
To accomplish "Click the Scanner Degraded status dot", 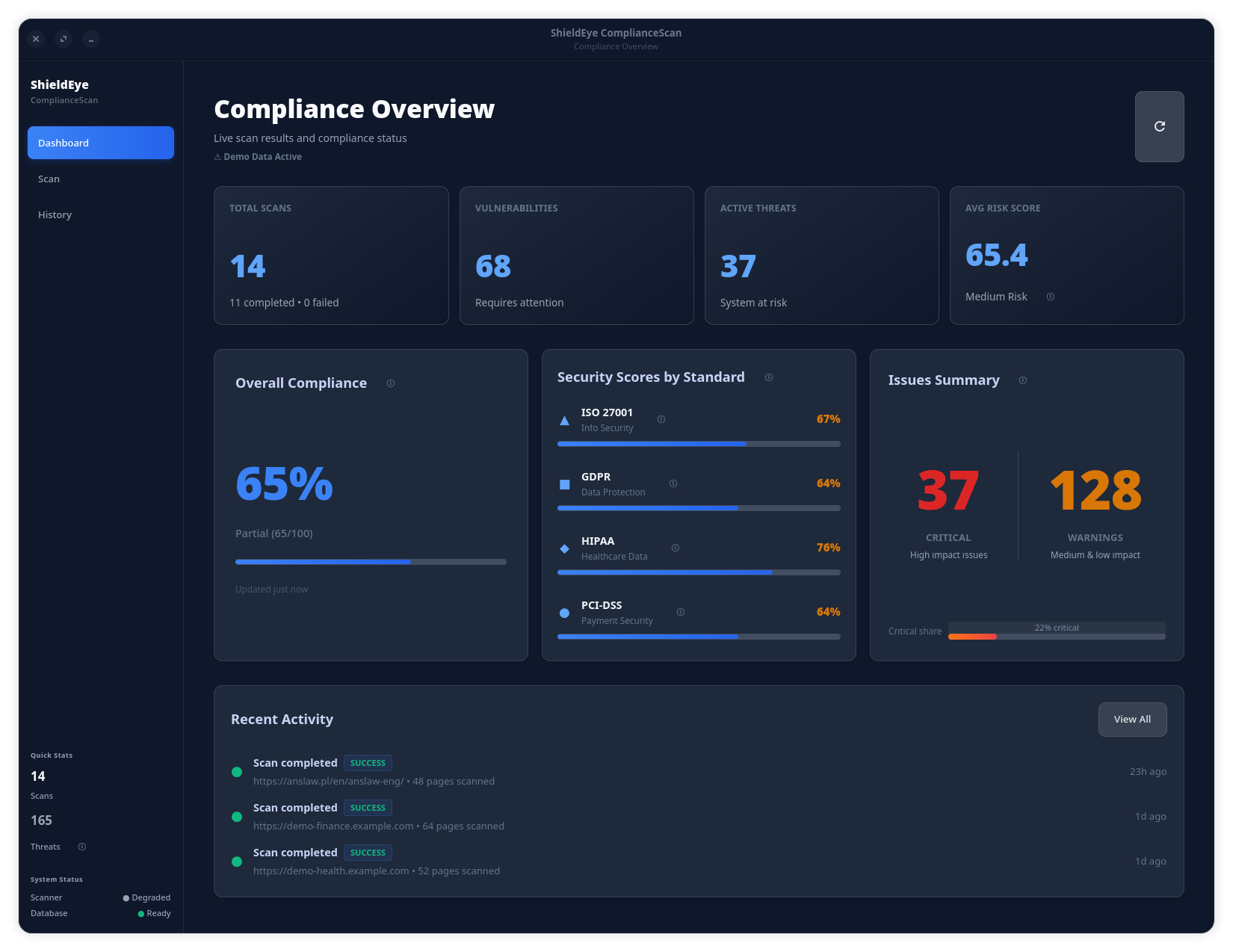I will click(x=126, y=898).
